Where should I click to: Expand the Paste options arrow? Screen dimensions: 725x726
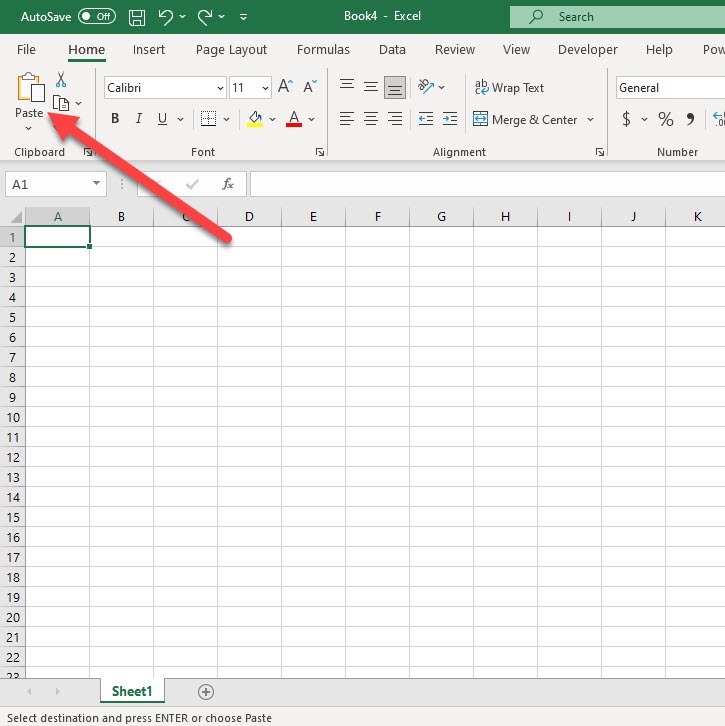click(29, 128)
